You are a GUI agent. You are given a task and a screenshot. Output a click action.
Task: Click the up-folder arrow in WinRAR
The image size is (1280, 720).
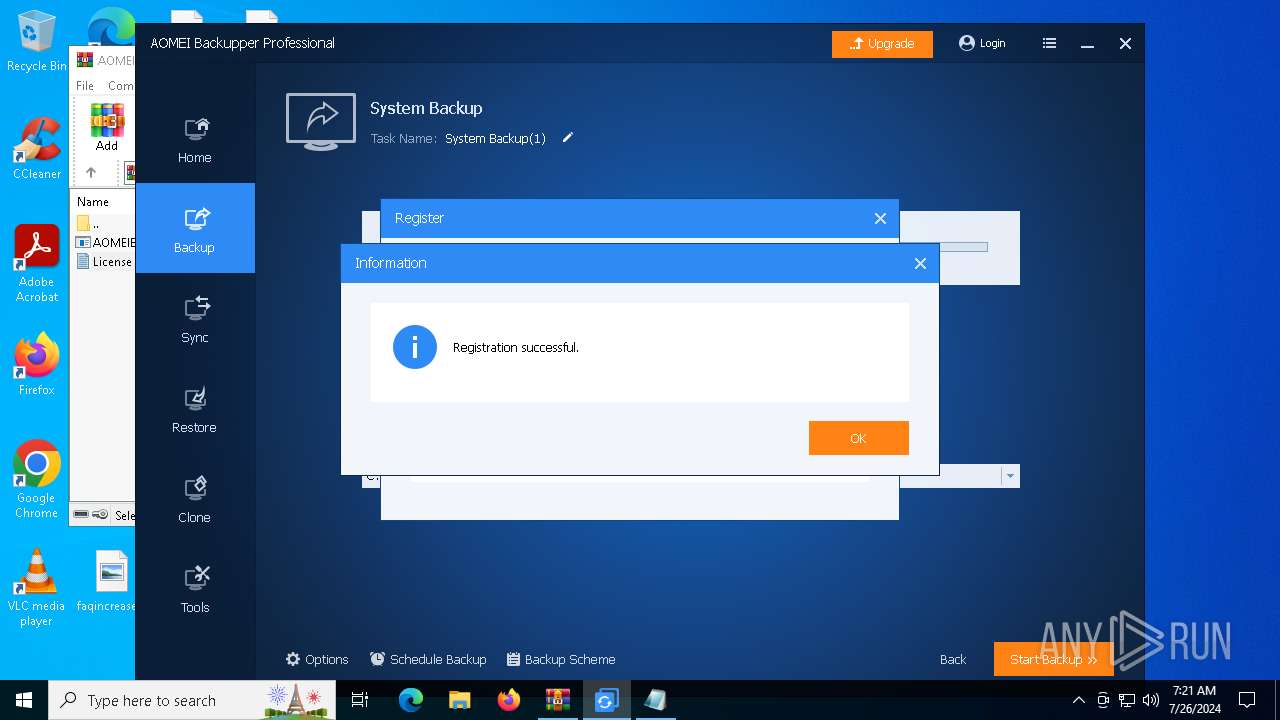[91, 172]
